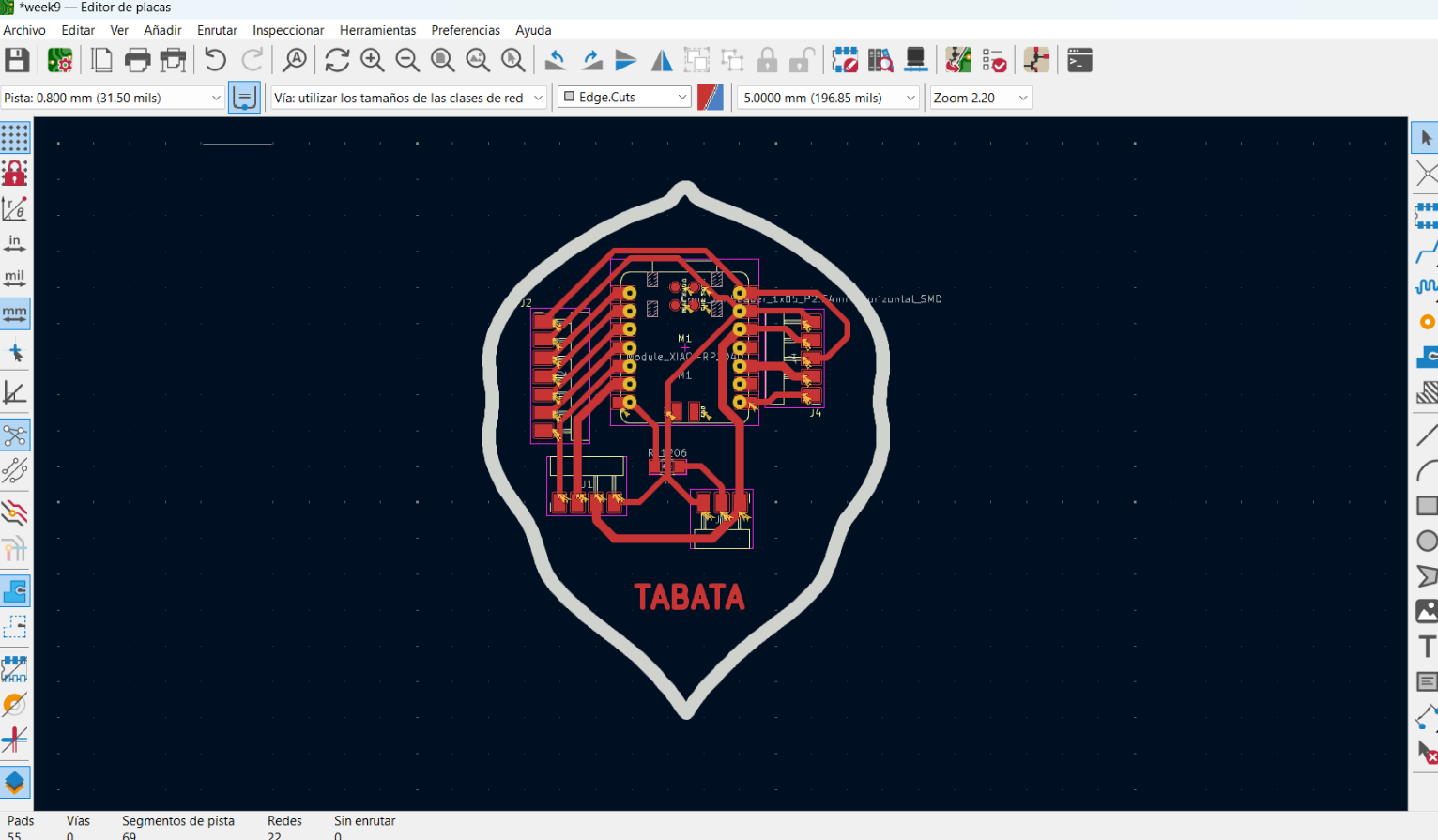Open the Archivo menu
The width and height of the screenshot is (1438, 840).
point(24,30)
